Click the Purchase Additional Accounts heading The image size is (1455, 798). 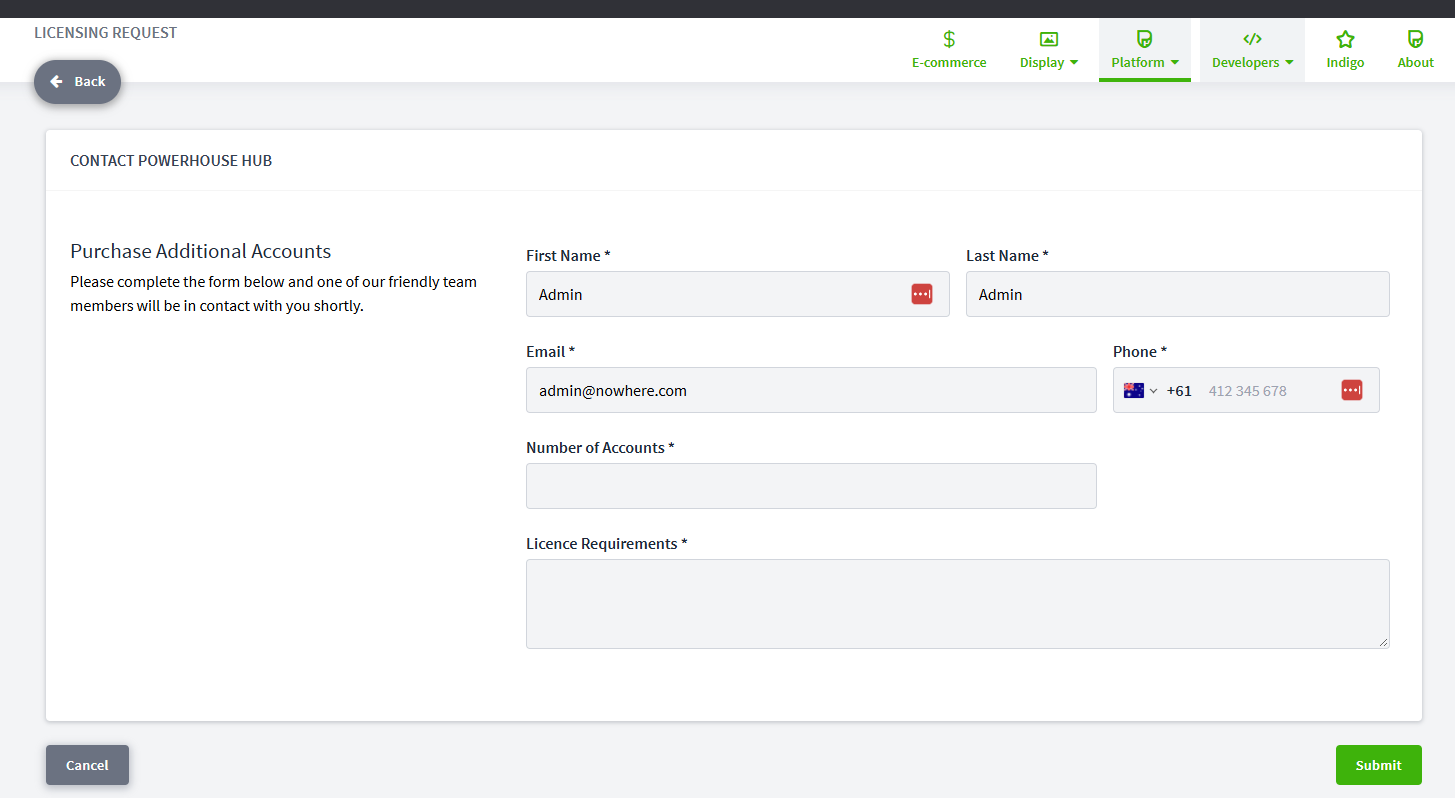pyautogui.click(x=201, y=251)
